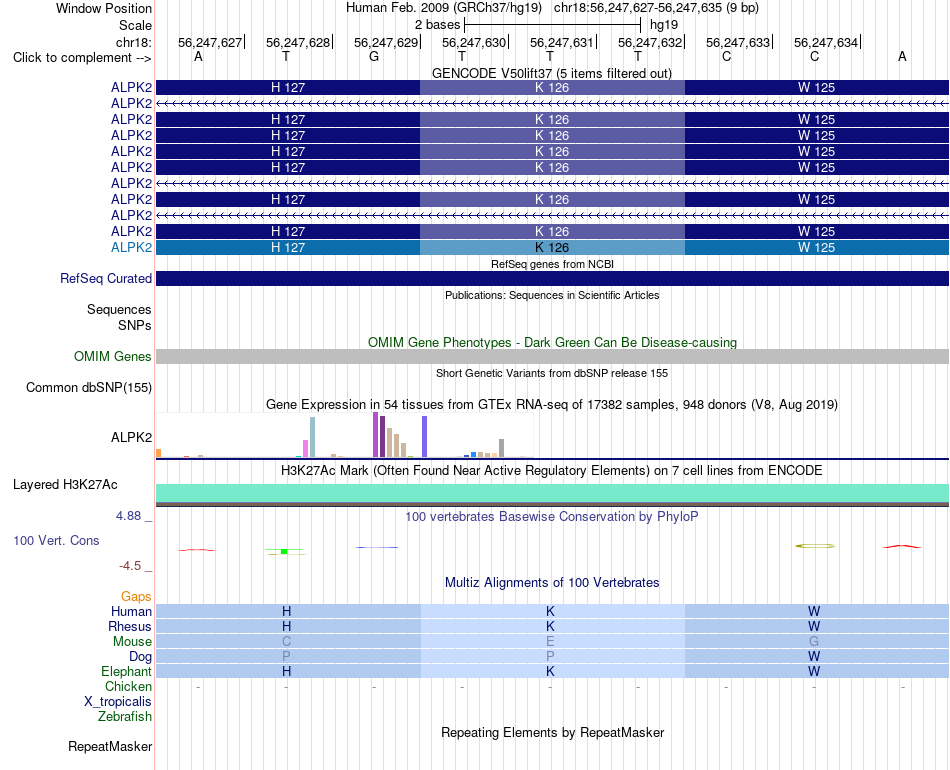Image resolution: width=950 pixels, height=770 pixels.
Task: Click the Window Position label
Action: (104, 8)
